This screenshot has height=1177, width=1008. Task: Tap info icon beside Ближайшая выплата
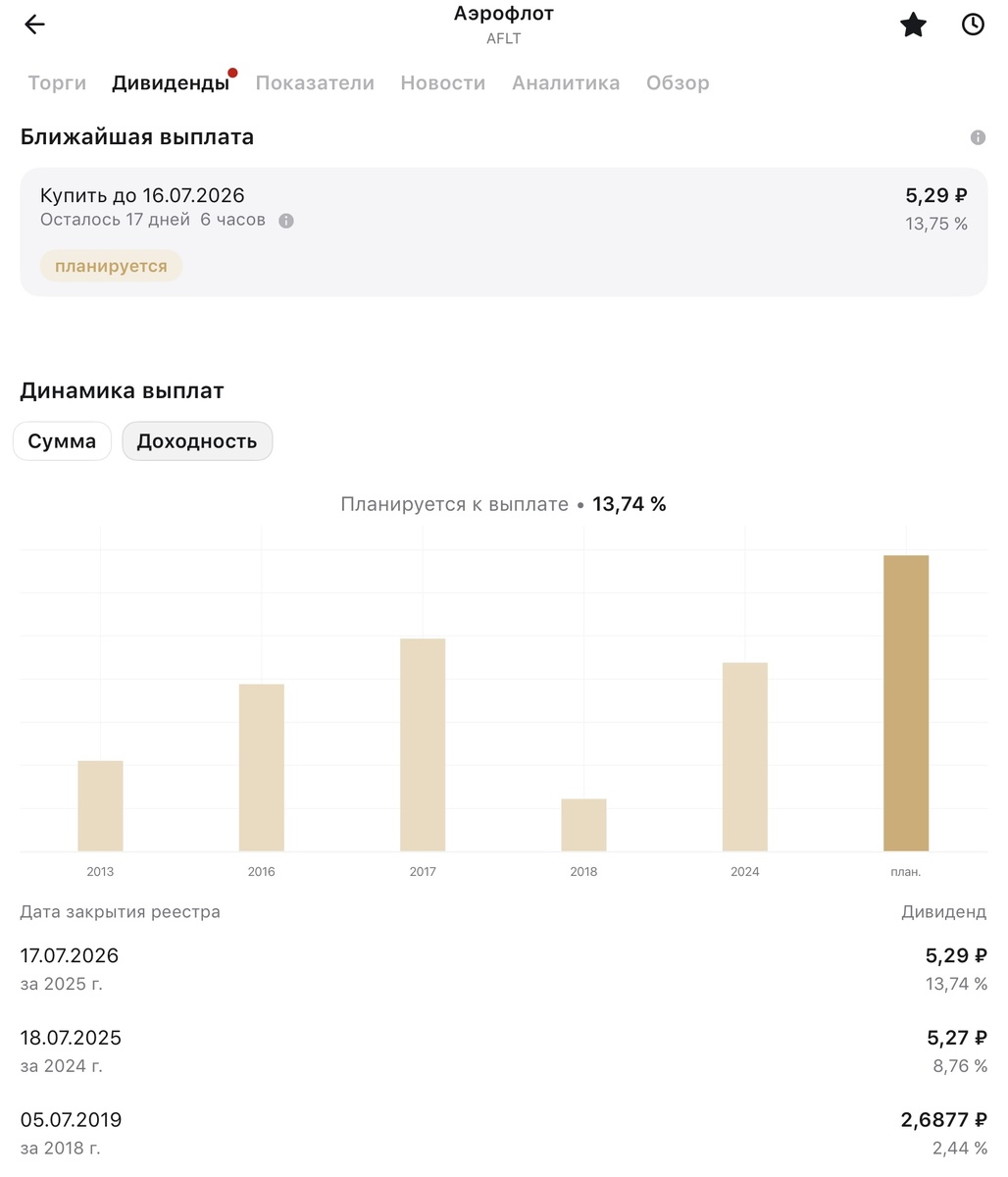pos(978,137)
